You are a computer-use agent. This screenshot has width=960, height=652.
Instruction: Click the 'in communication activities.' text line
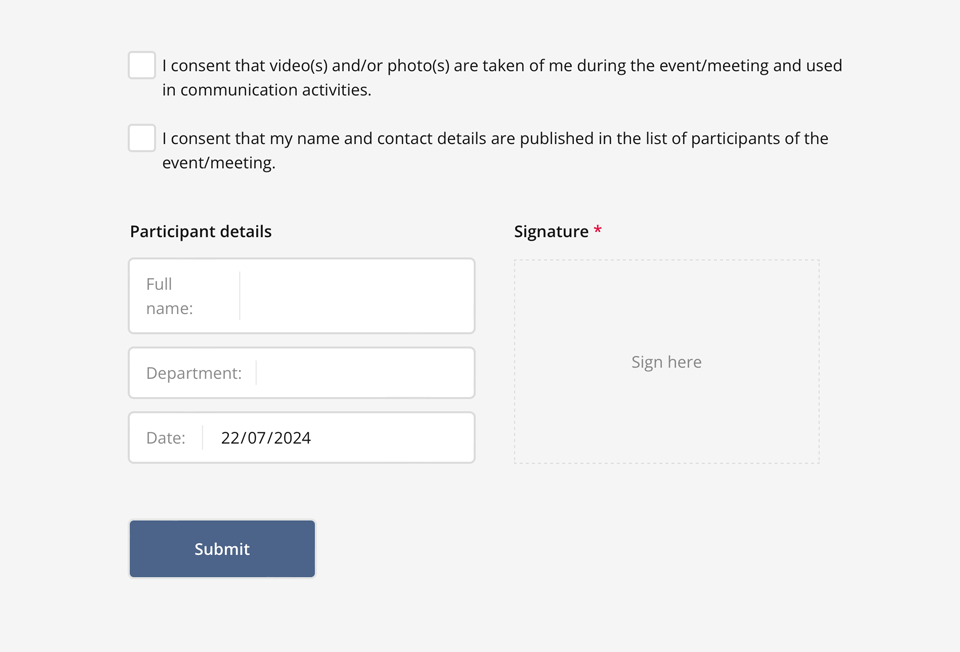tap(267, 90)
